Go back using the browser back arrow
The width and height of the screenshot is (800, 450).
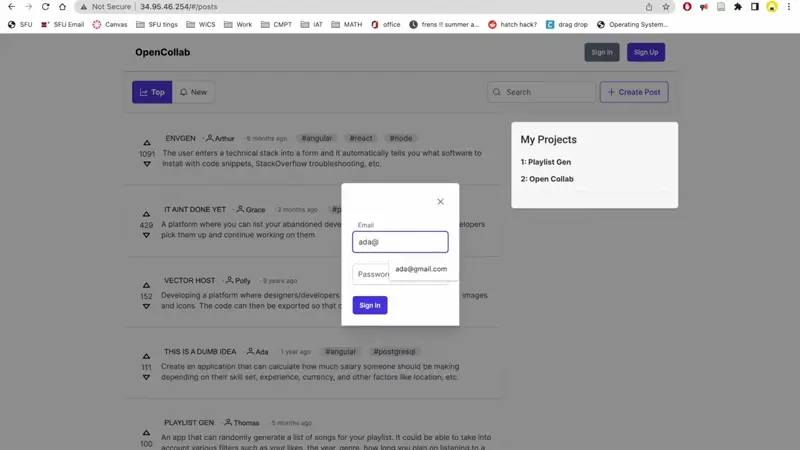pyautogui.click(x=11, y=7)
